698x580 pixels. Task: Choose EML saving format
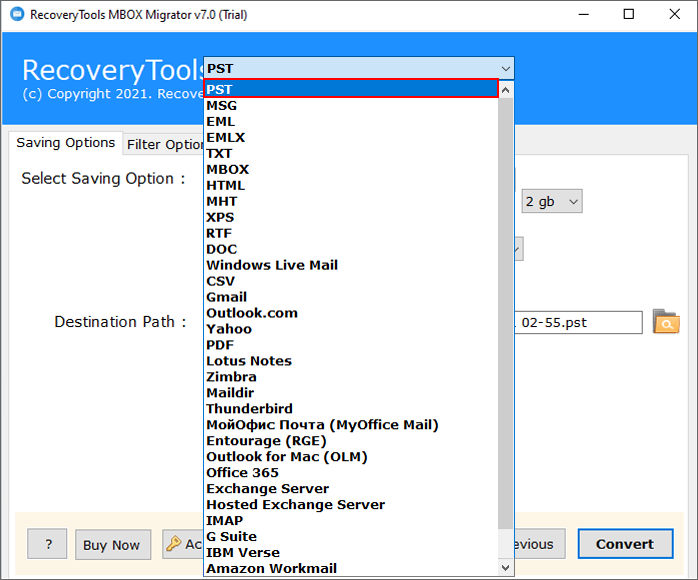tap(351, 122)
